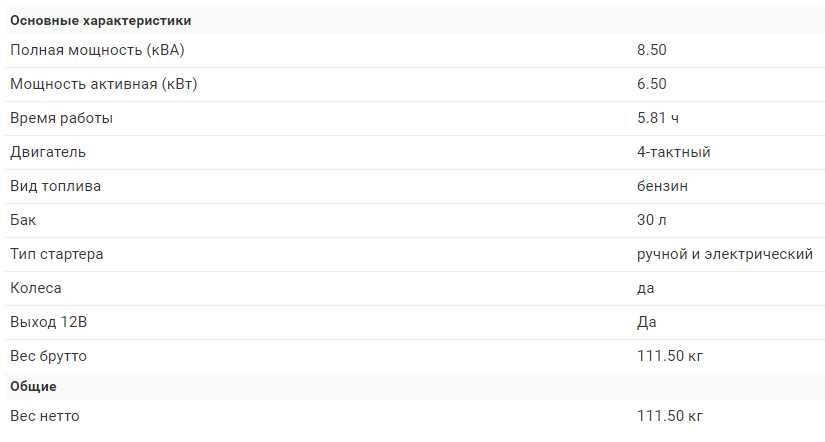Click the "Вес нетто" row label
This screenshot has width=825, height=442.
pyautogui.click(x=44, y=416)
